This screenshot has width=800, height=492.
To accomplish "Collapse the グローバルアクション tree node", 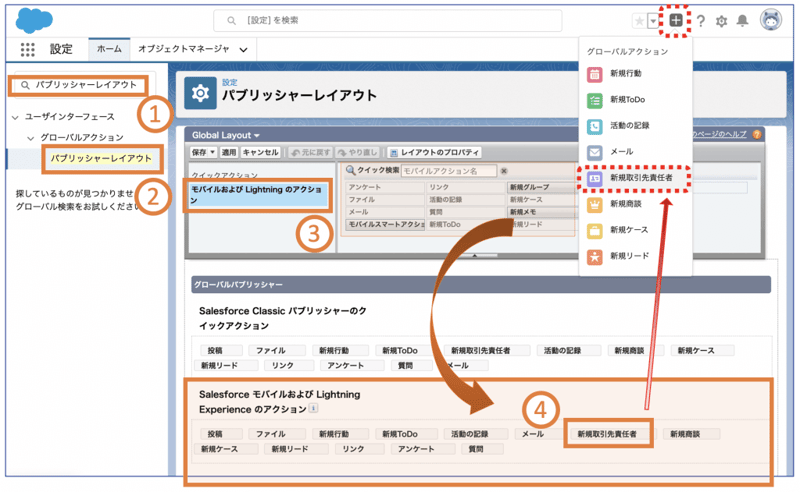I will (x=31, y=138).
